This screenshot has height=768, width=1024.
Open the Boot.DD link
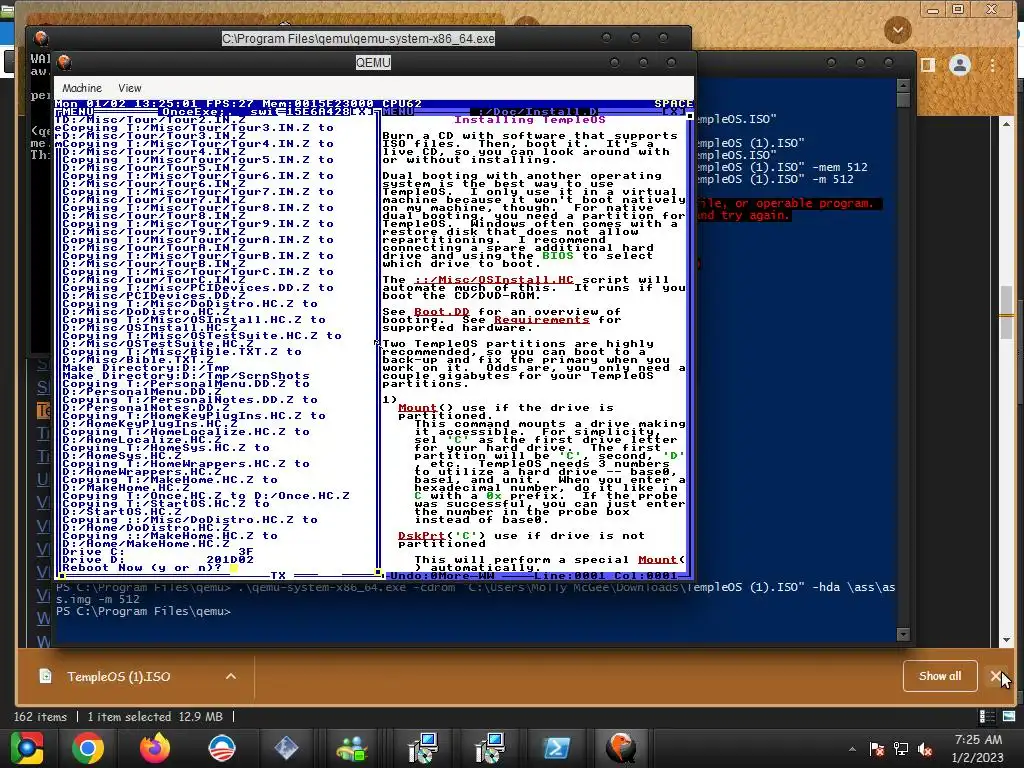pyautogui.click(x=441, y=312)
